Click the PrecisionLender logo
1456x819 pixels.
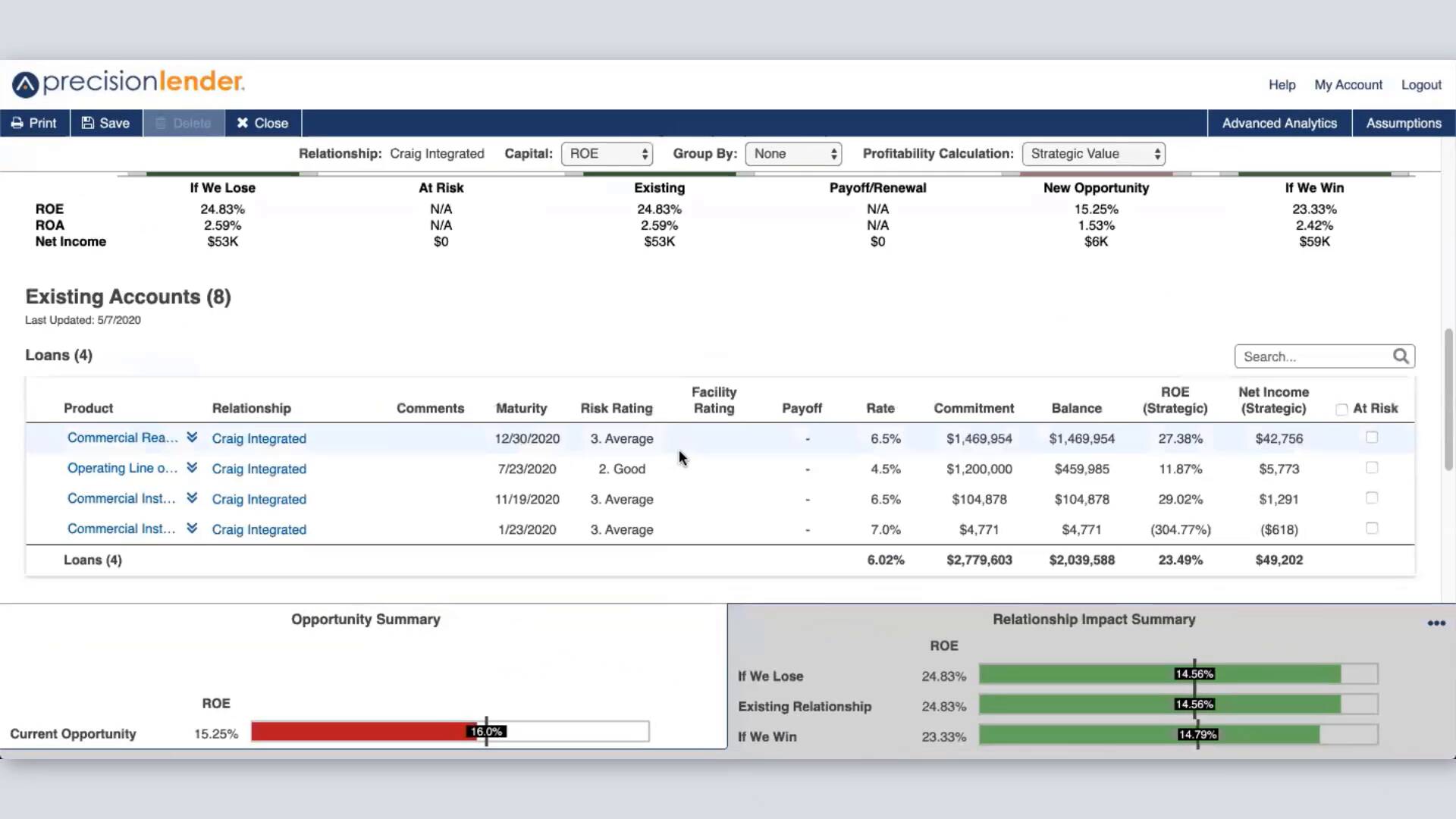127,83
